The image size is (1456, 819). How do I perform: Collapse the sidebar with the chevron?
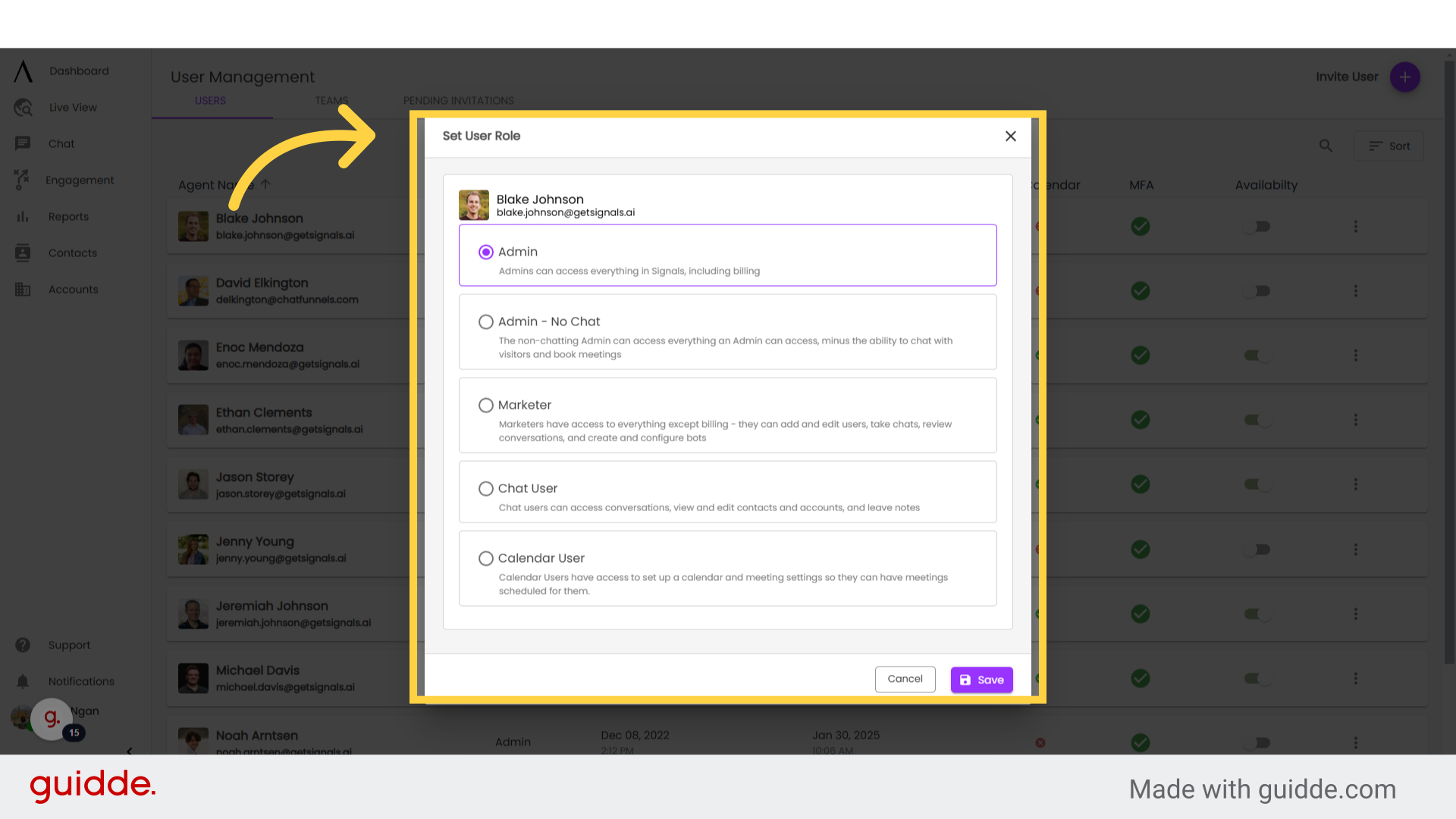pos(129,751)
